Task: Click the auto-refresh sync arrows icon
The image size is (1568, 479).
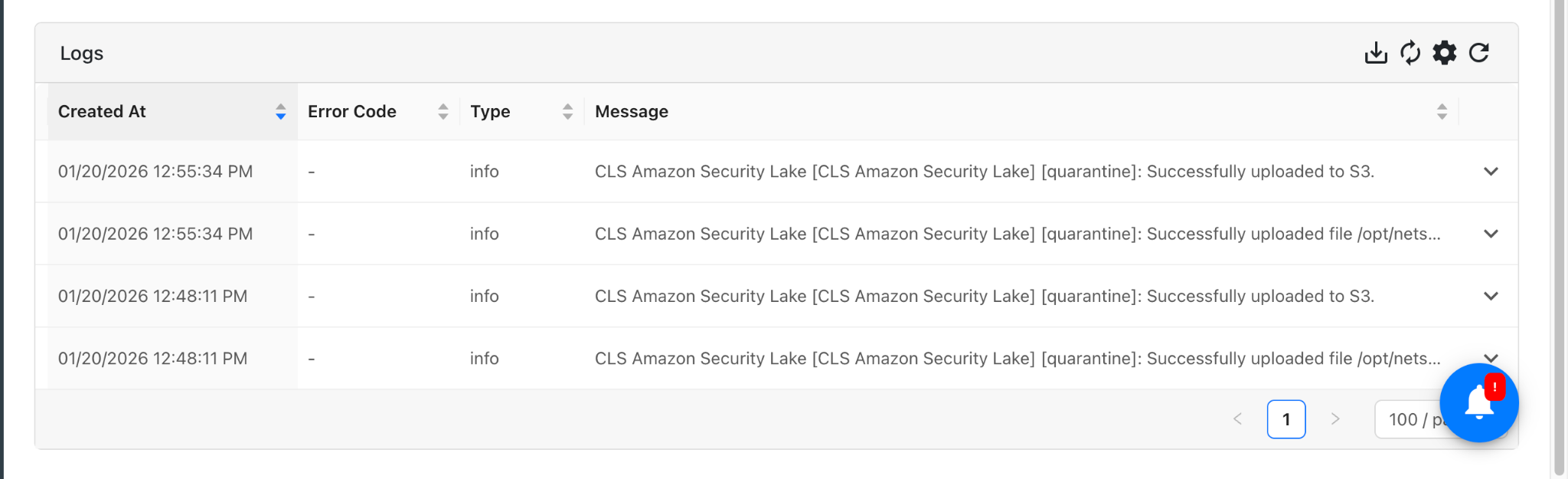Action: coord(1410,53)
